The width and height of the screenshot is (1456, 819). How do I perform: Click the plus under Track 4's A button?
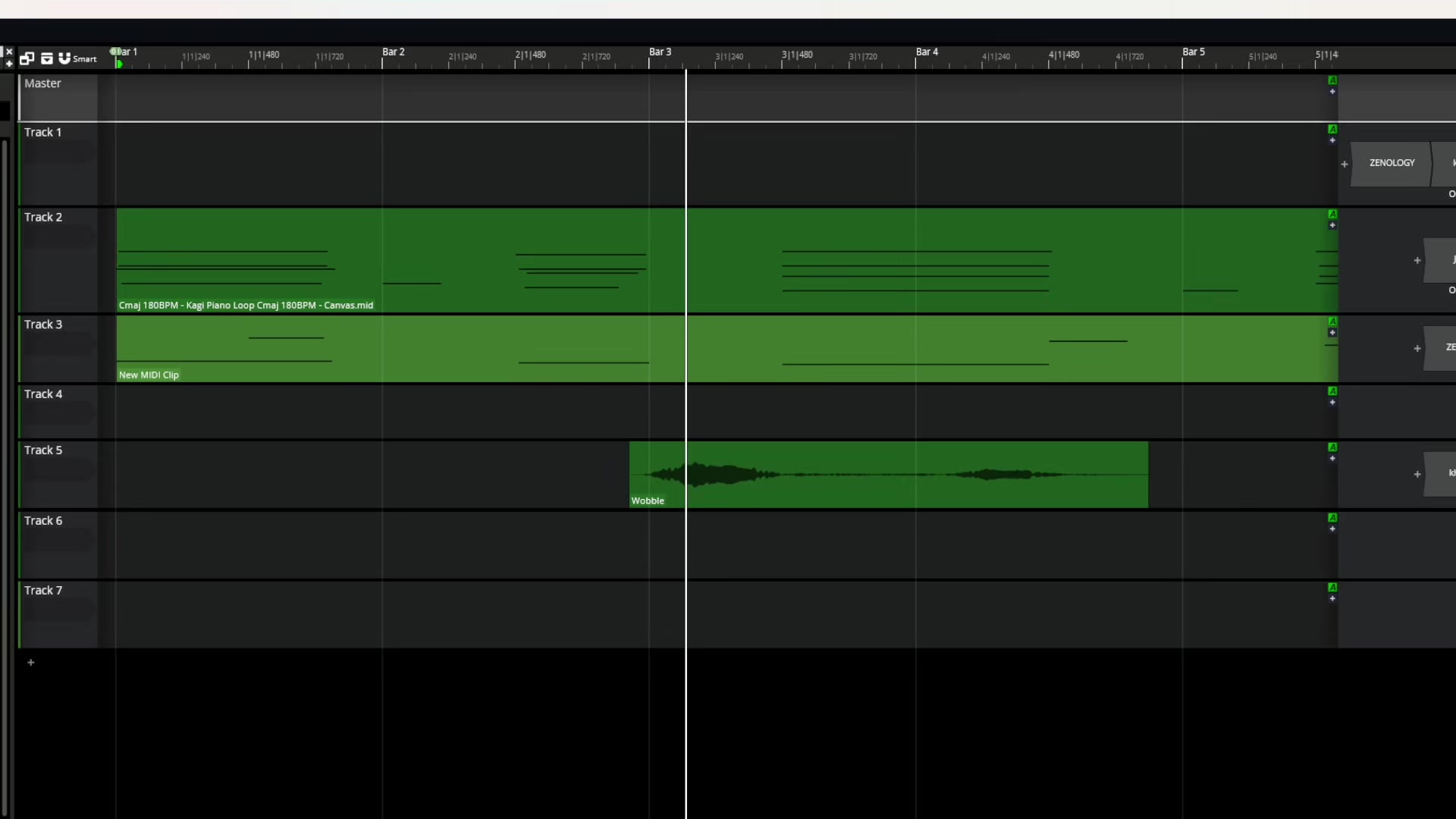(x=1332, y=403)
